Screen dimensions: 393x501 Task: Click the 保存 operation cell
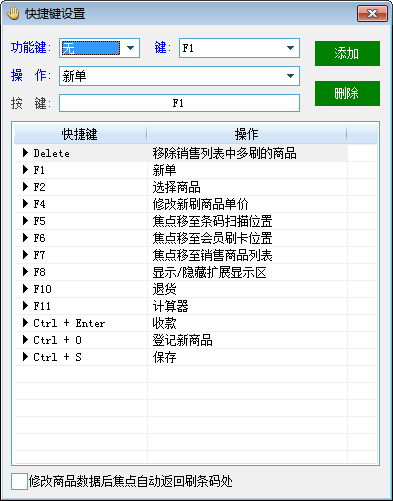coord(247,357)
